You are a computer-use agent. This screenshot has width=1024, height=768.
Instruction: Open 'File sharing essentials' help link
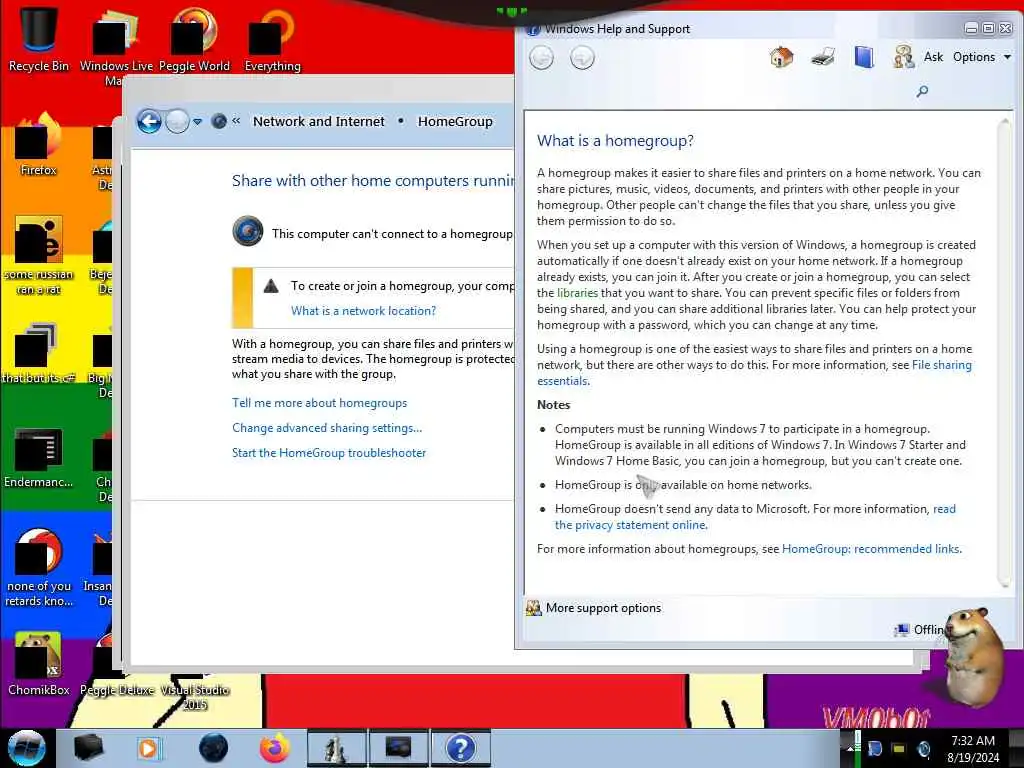pos(942,365)
